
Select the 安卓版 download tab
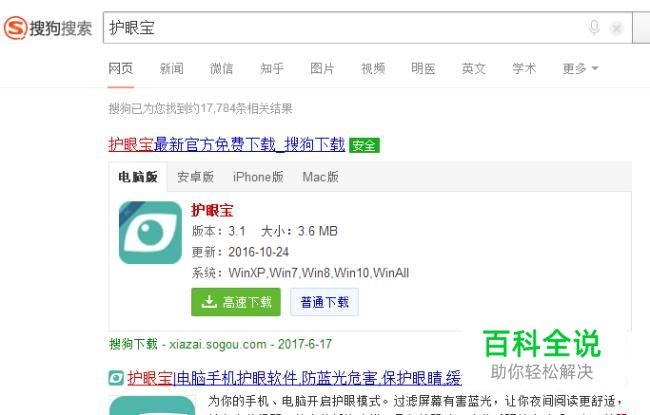[196, 177]
